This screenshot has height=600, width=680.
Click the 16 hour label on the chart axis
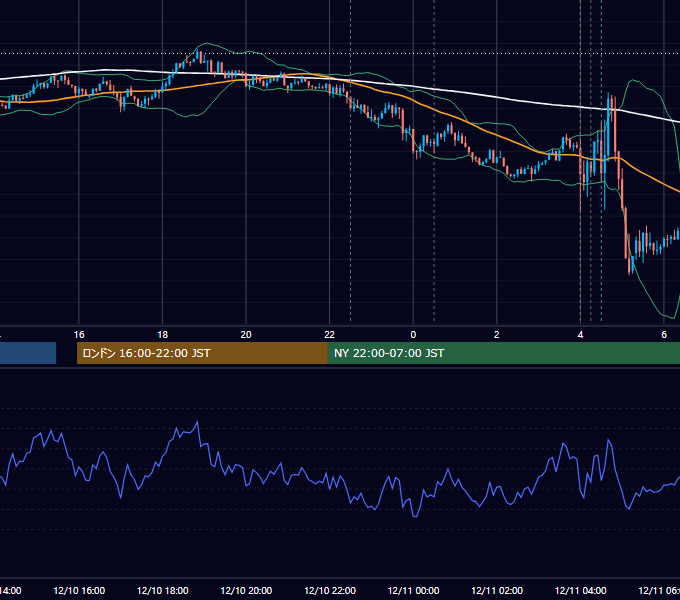[x=79, y=335]
